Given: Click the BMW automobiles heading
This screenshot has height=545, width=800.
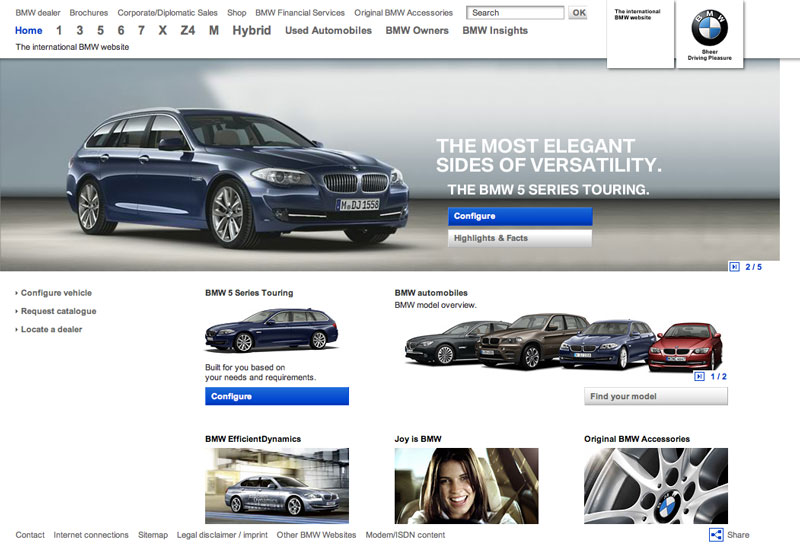Looking at the screenshot, I should pos(431,293).
